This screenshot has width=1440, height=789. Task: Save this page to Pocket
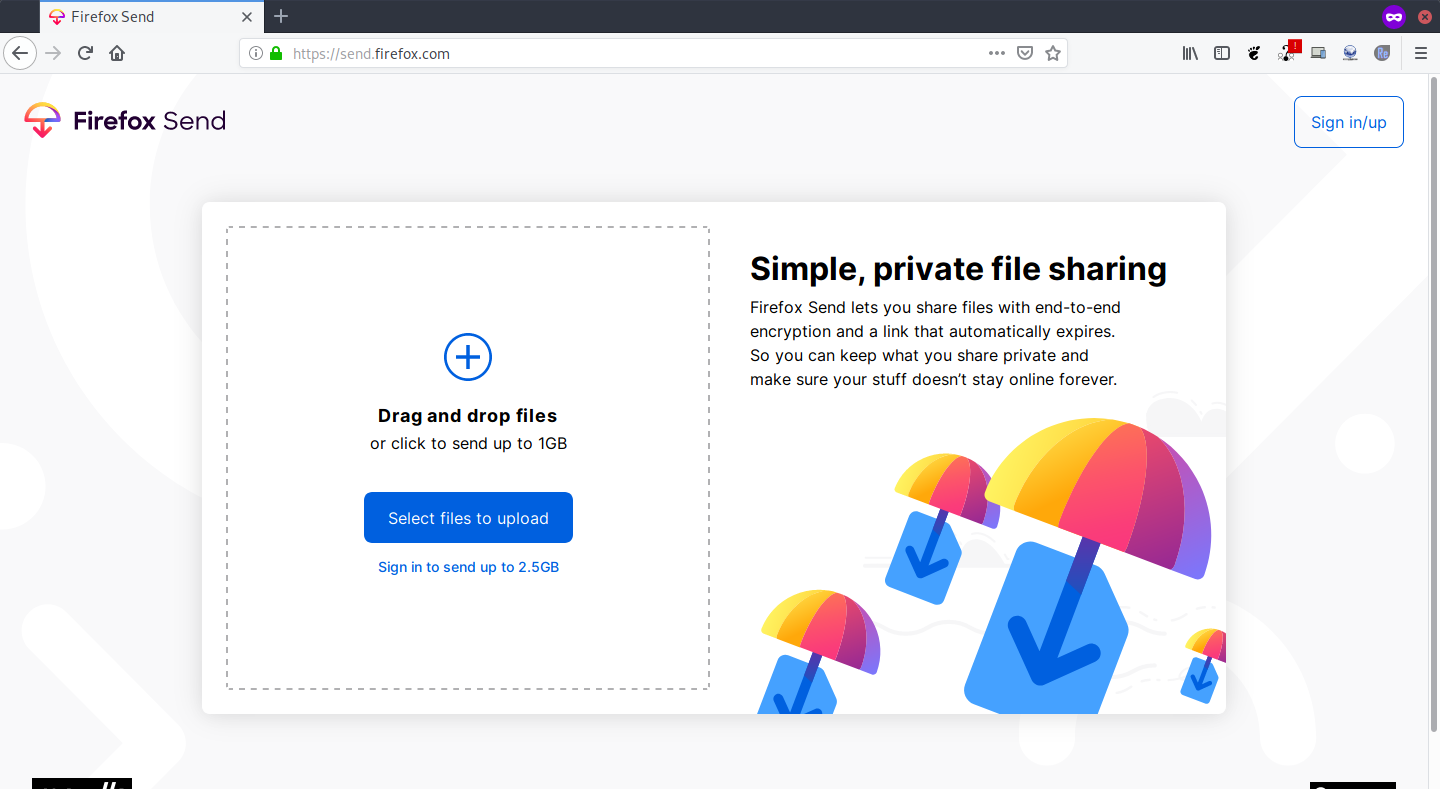(1025, 52)
